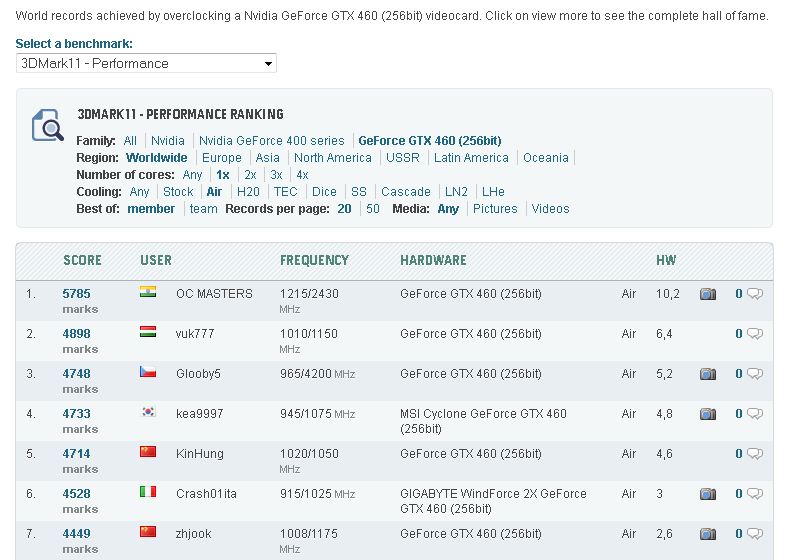The image size is (789, 560).
Task: Open user OC MASTERS profile
Action: (x=214, y=294)
